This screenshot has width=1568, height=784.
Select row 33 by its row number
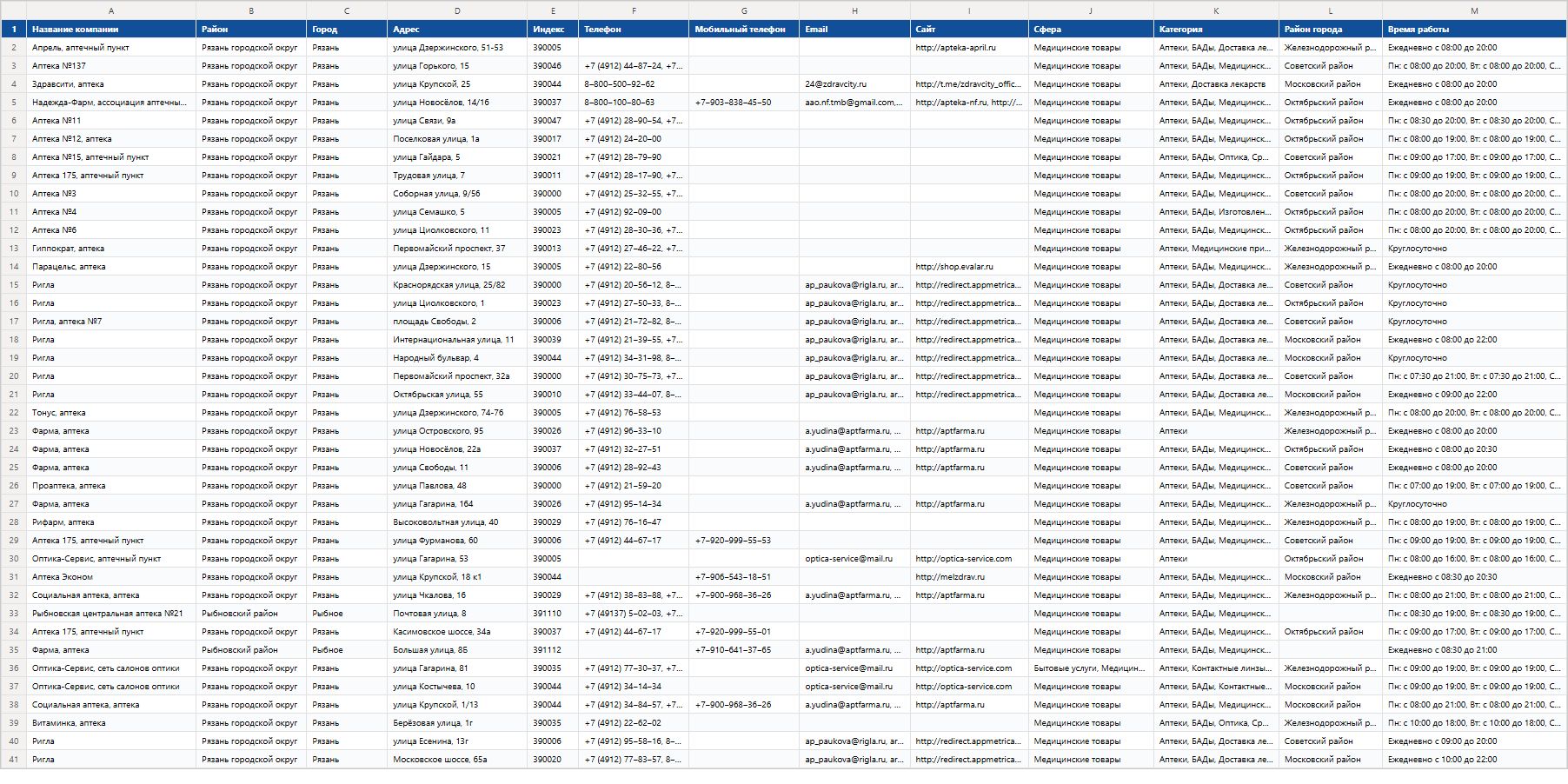pos(14,613)
